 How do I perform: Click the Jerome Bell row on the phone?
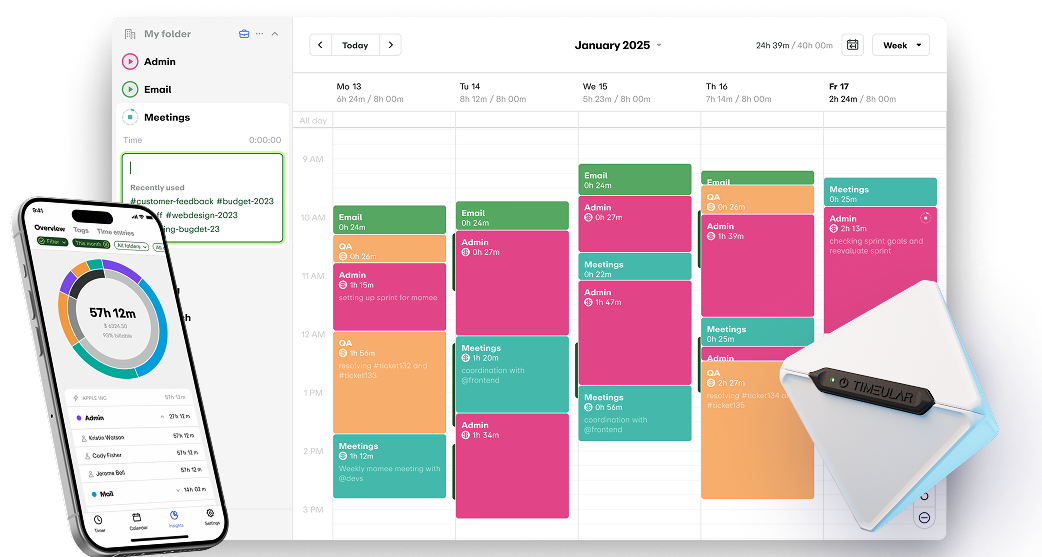click(142, 472)
